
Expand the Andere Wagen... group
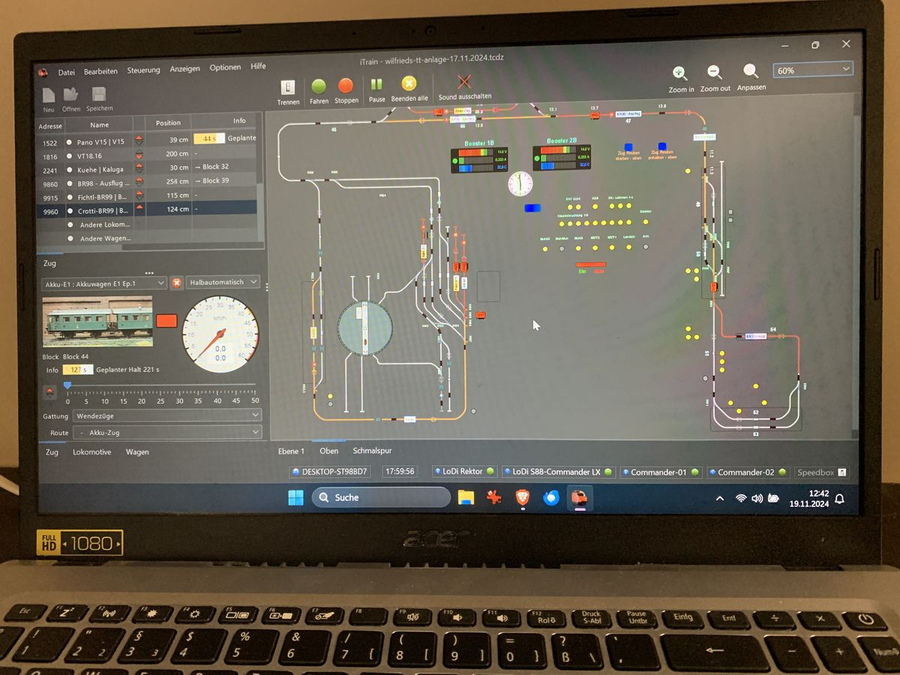tap(70, 238)
